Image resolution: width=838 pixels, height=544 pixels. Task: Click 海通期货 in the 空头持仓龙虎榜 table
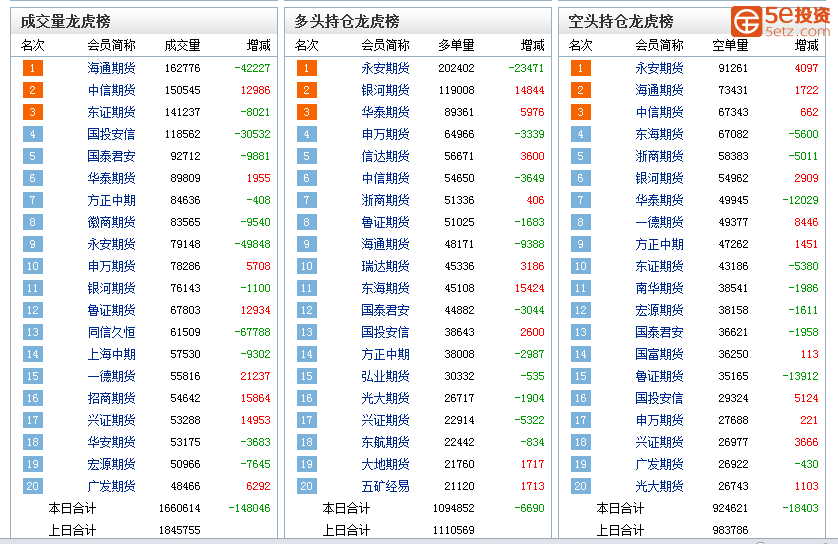(x=659, y=90)
